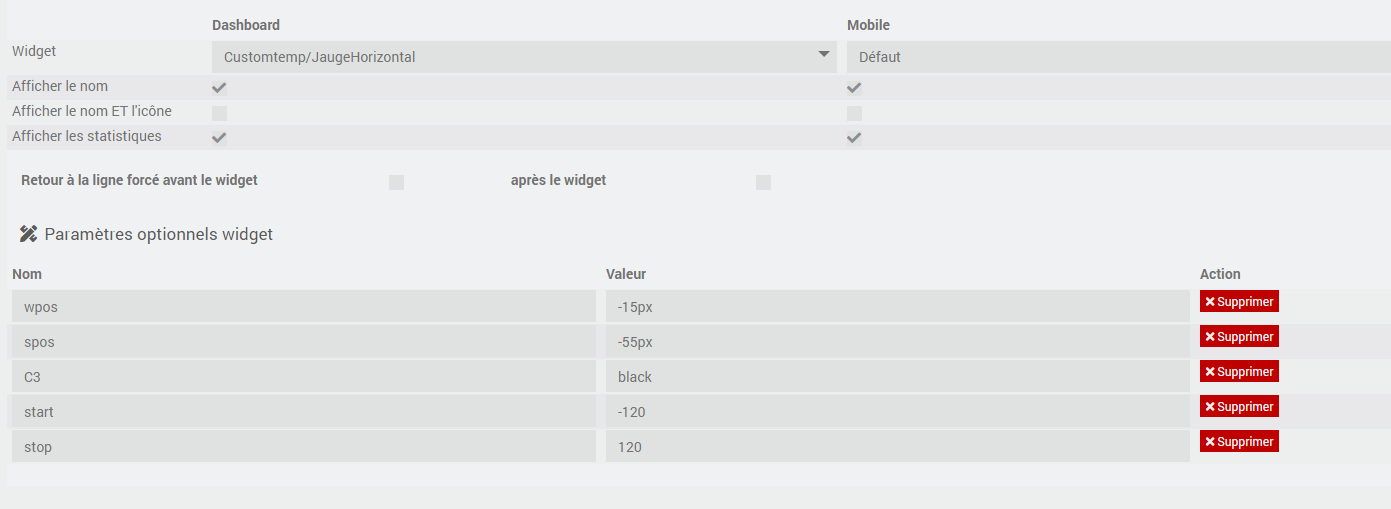Uncheck Dashboard Afficher le nom checkbox
The image size is (1391, 509).
click(x=219, y=88)
